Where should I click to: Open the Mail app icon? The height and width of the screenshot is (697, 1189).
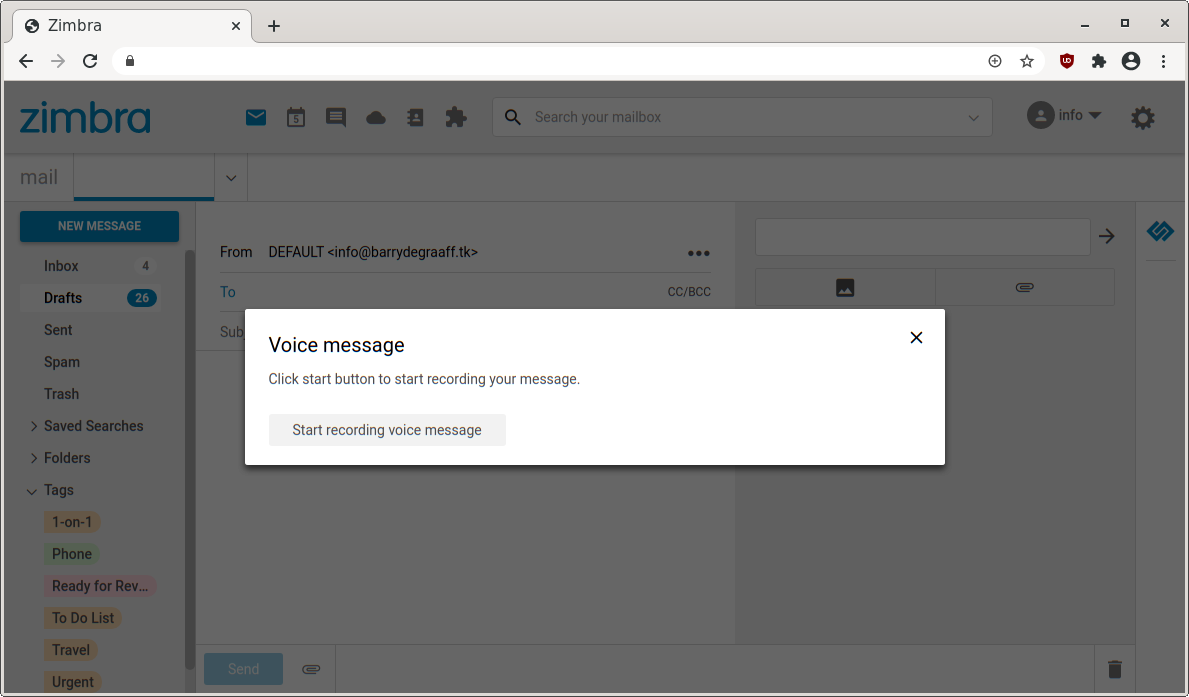click(256, 118)
